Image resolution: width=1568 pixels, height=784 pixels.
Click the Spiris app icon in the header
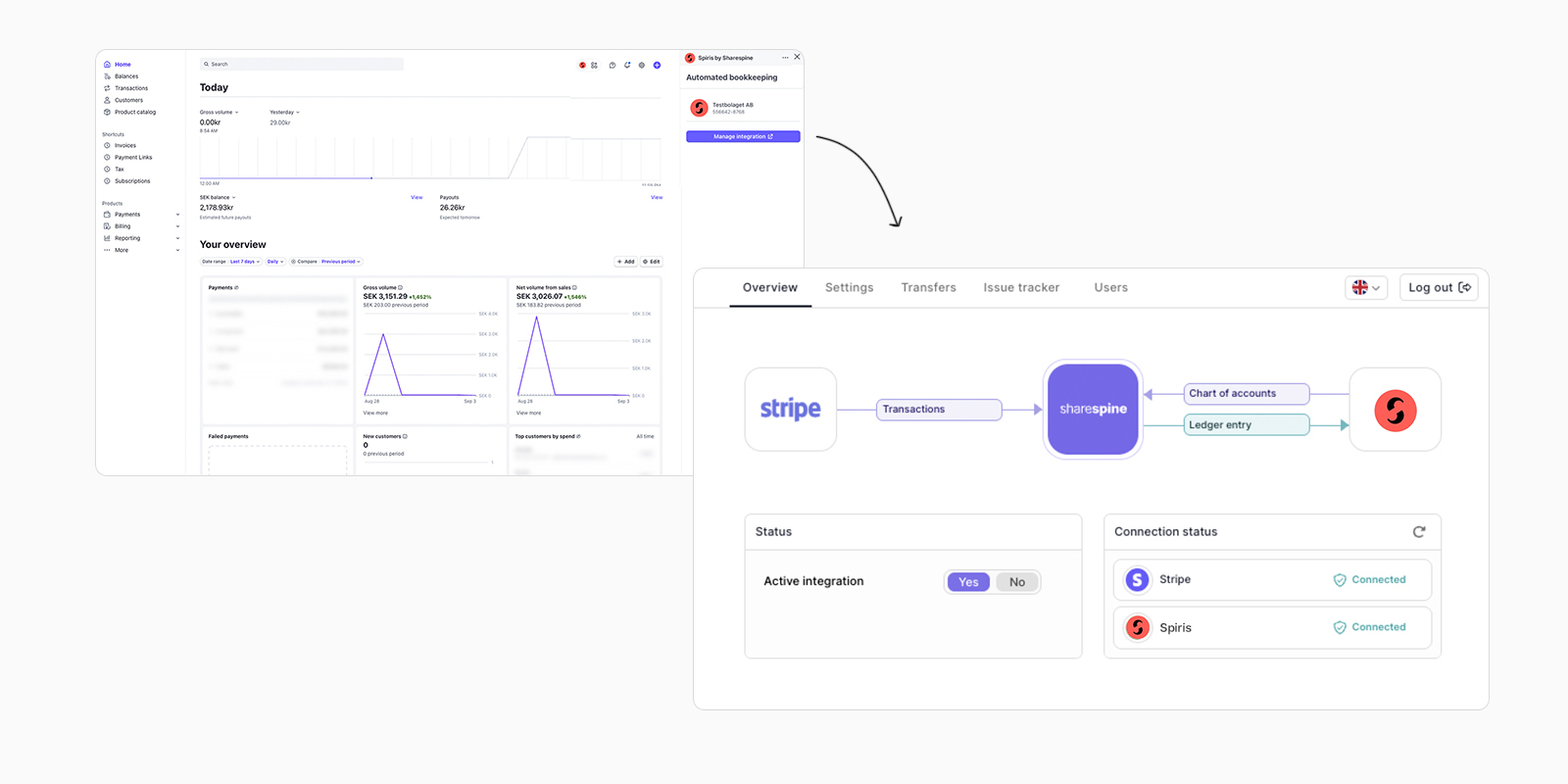582,66
